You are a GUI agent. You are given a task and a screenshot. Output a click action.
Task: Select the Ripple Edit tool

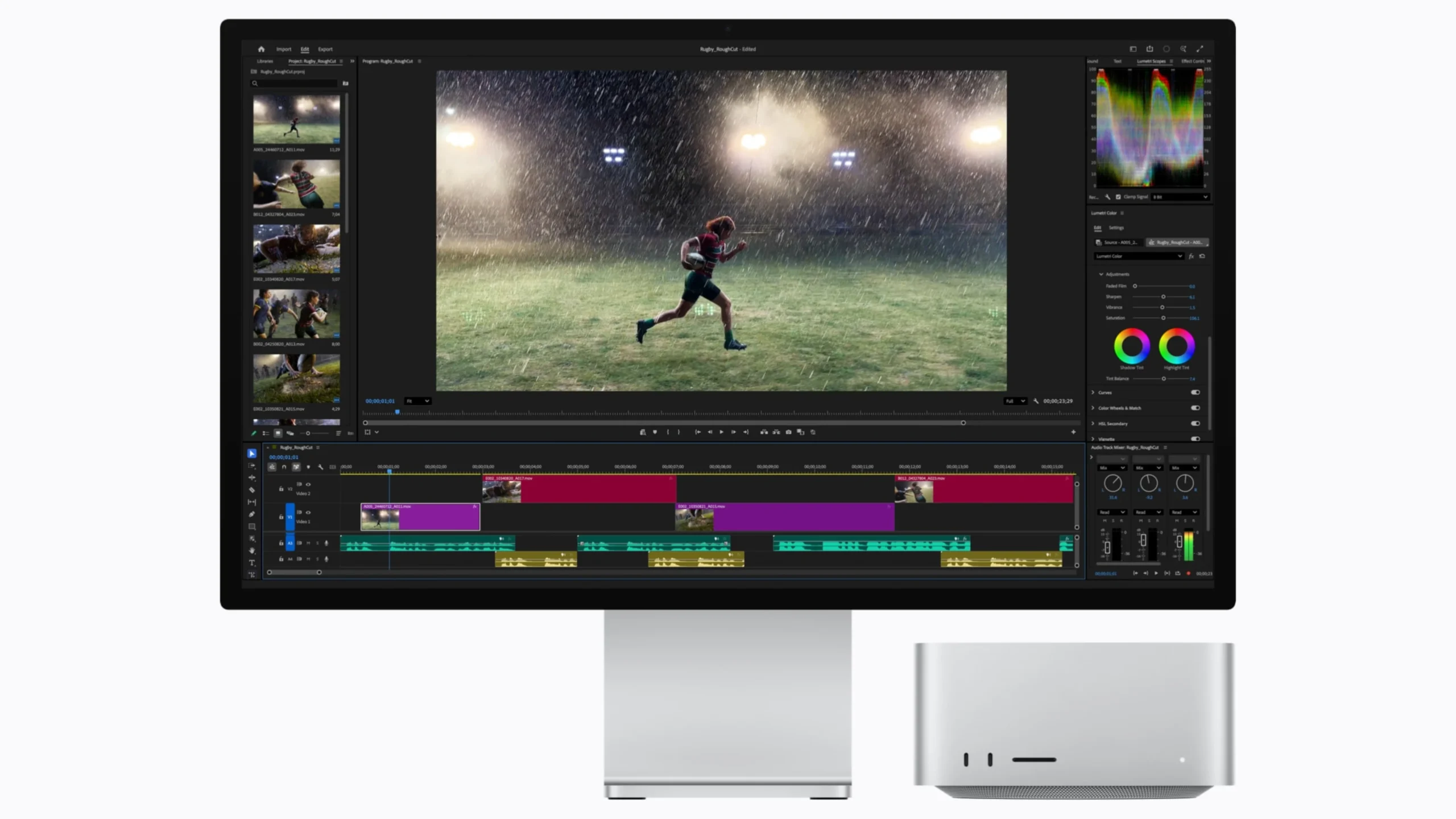(252, 478)
